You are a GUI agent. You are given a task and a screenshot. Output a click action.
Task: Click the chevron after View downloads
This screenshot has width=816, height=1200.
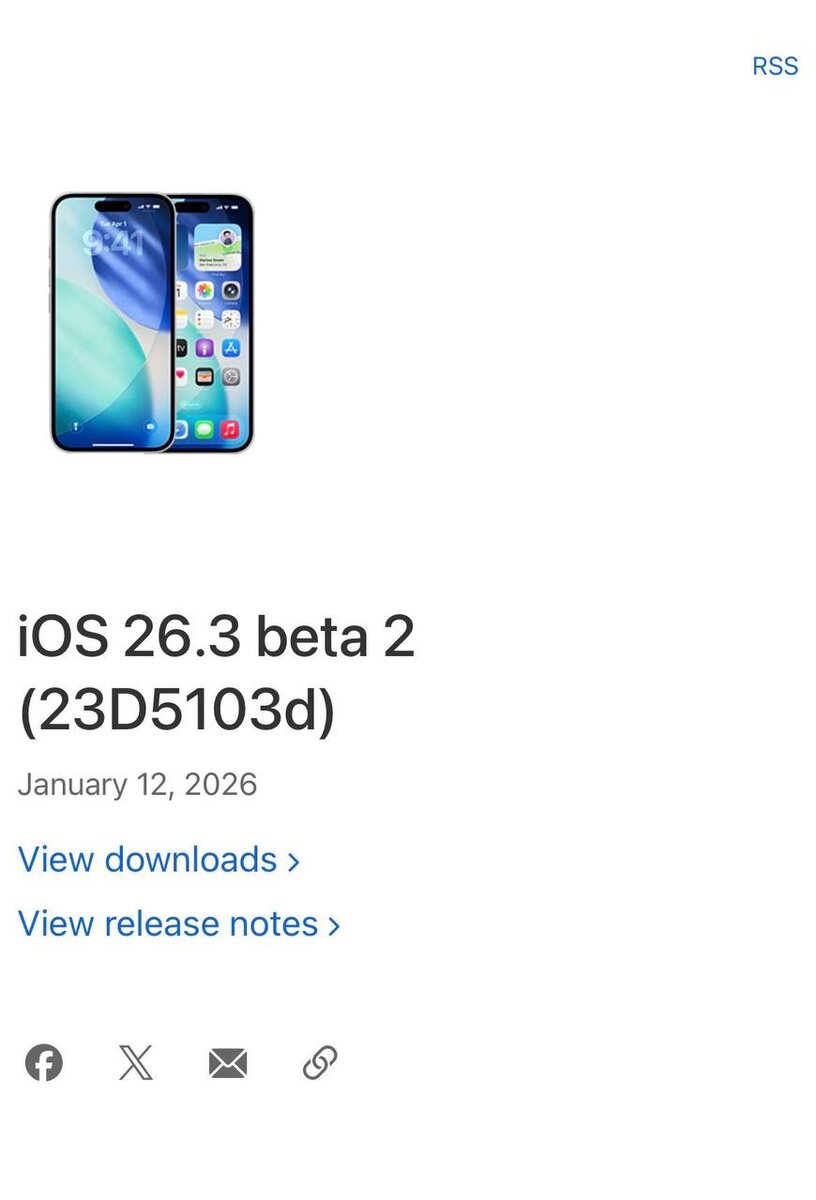[293, 861]
